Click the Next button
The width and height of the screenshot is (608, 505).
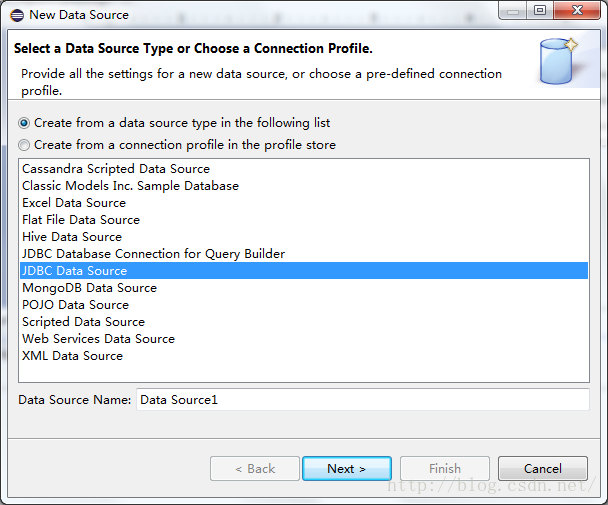(347, 469)
